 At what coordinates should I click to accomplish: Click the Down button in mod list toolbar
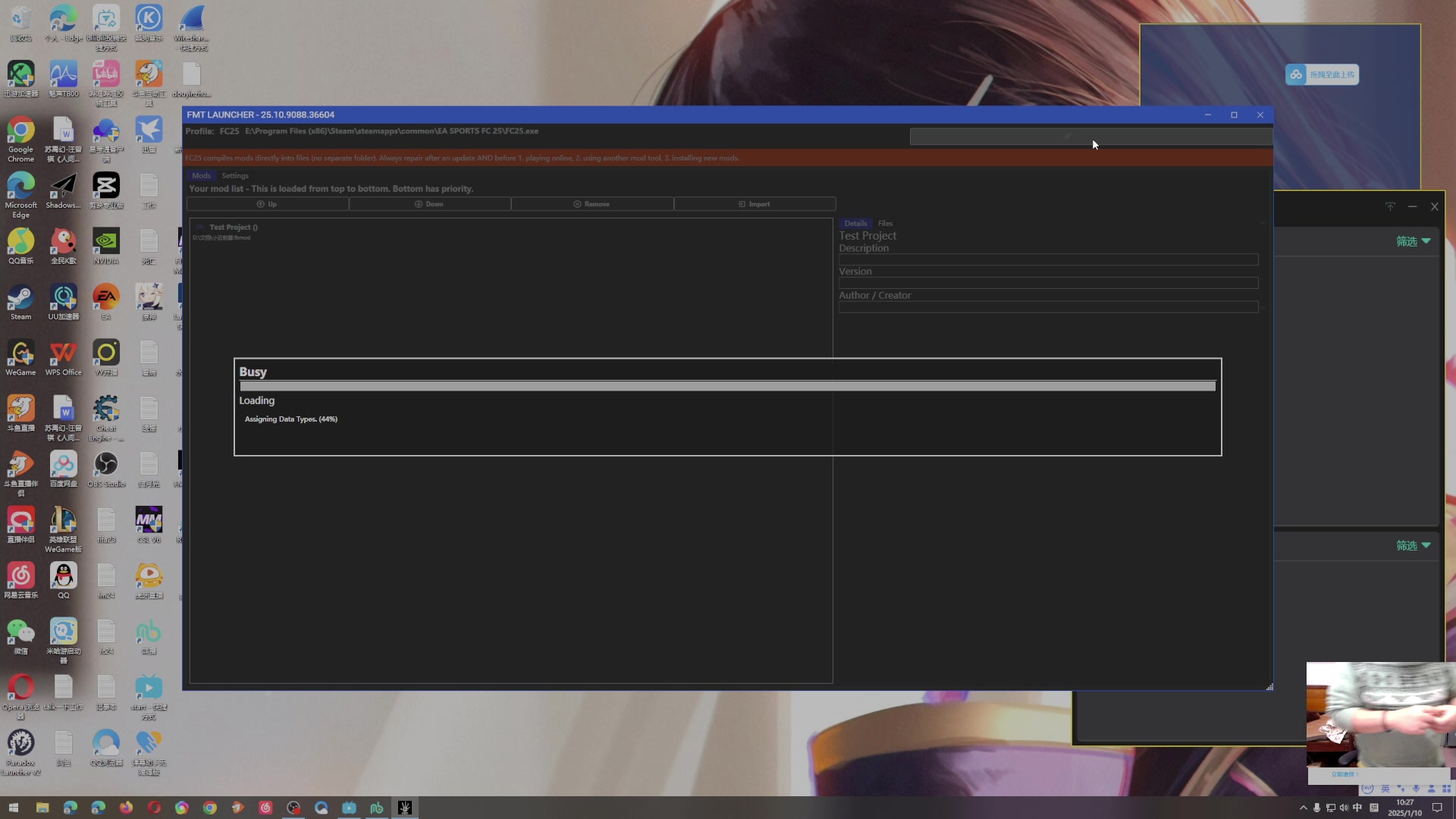coord(429,204)
